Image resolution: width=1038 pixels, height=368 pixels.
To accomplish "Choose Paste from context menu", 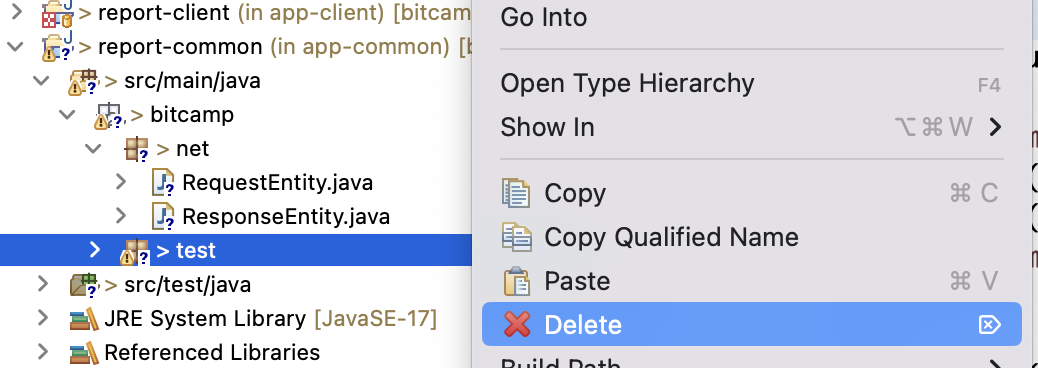I will (751, 281).
